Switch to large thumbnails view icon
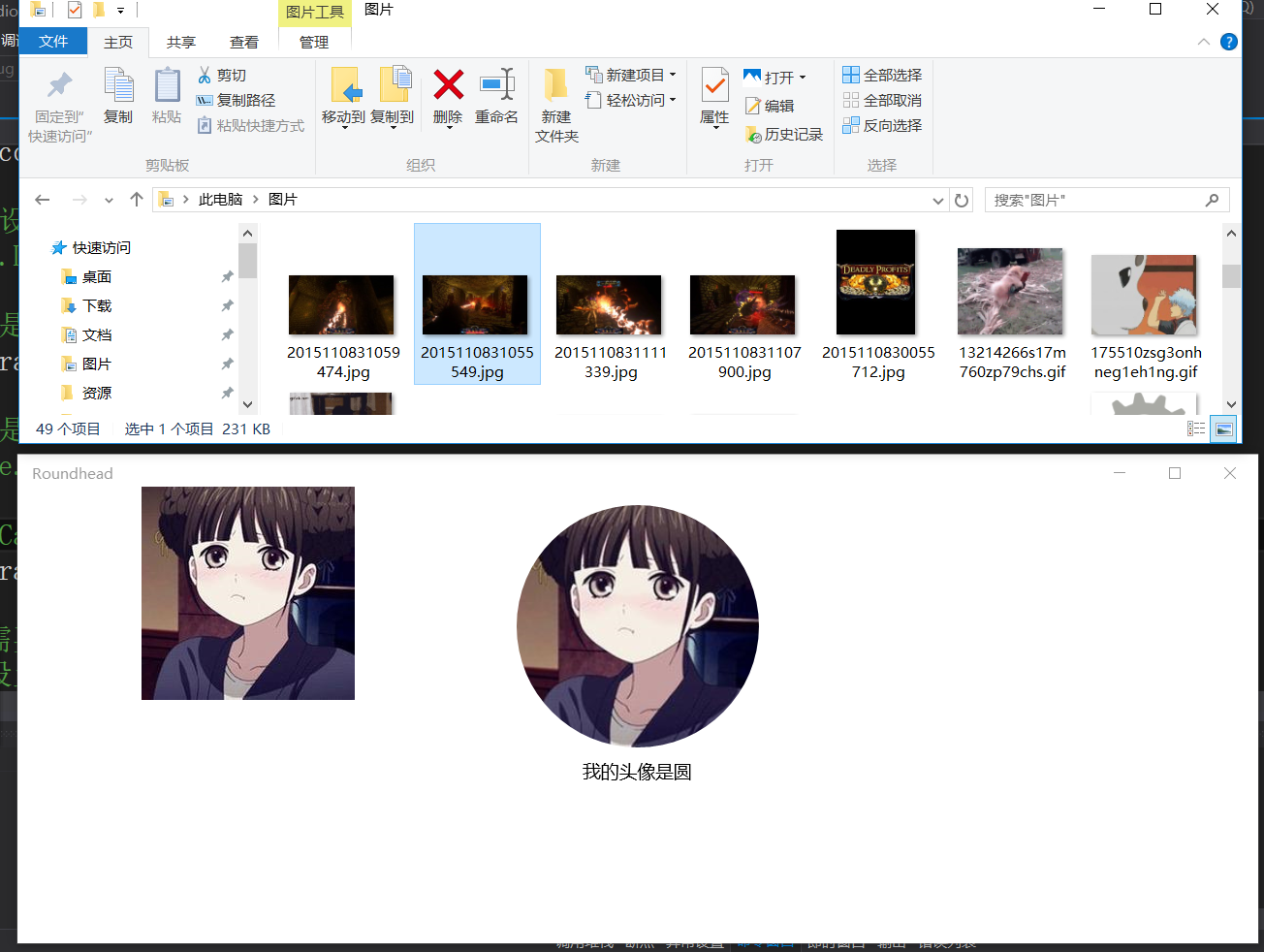Viewport: 1264px width, 952px height. (x=1223, y=428)
